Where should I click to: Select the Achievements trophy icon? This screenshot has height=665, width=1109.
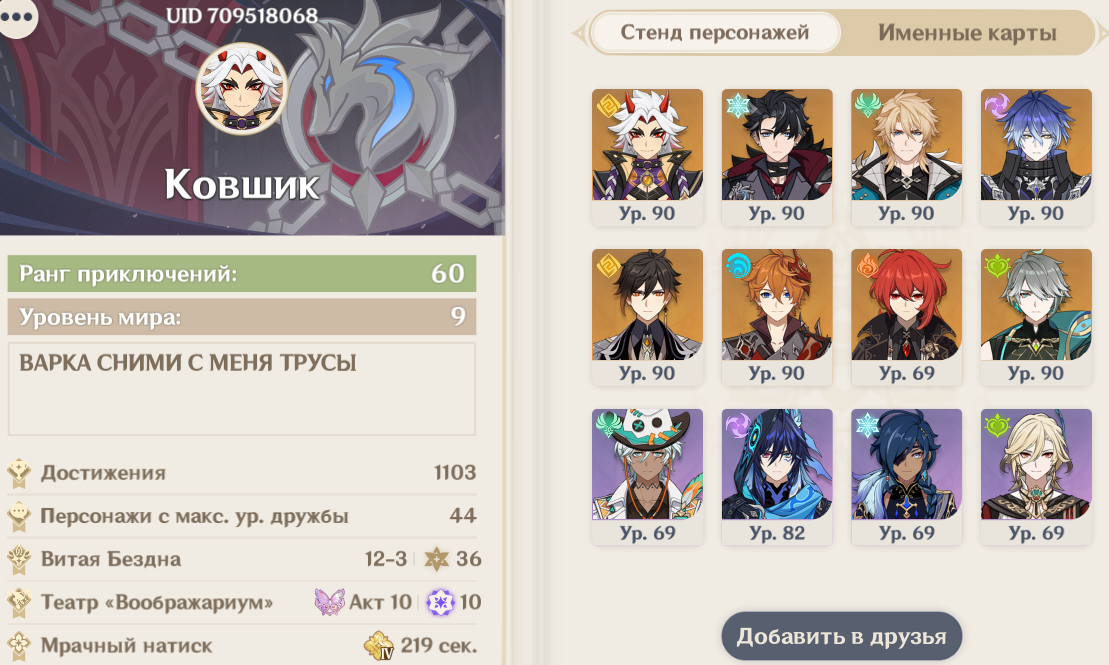click(x=20, y=473)
